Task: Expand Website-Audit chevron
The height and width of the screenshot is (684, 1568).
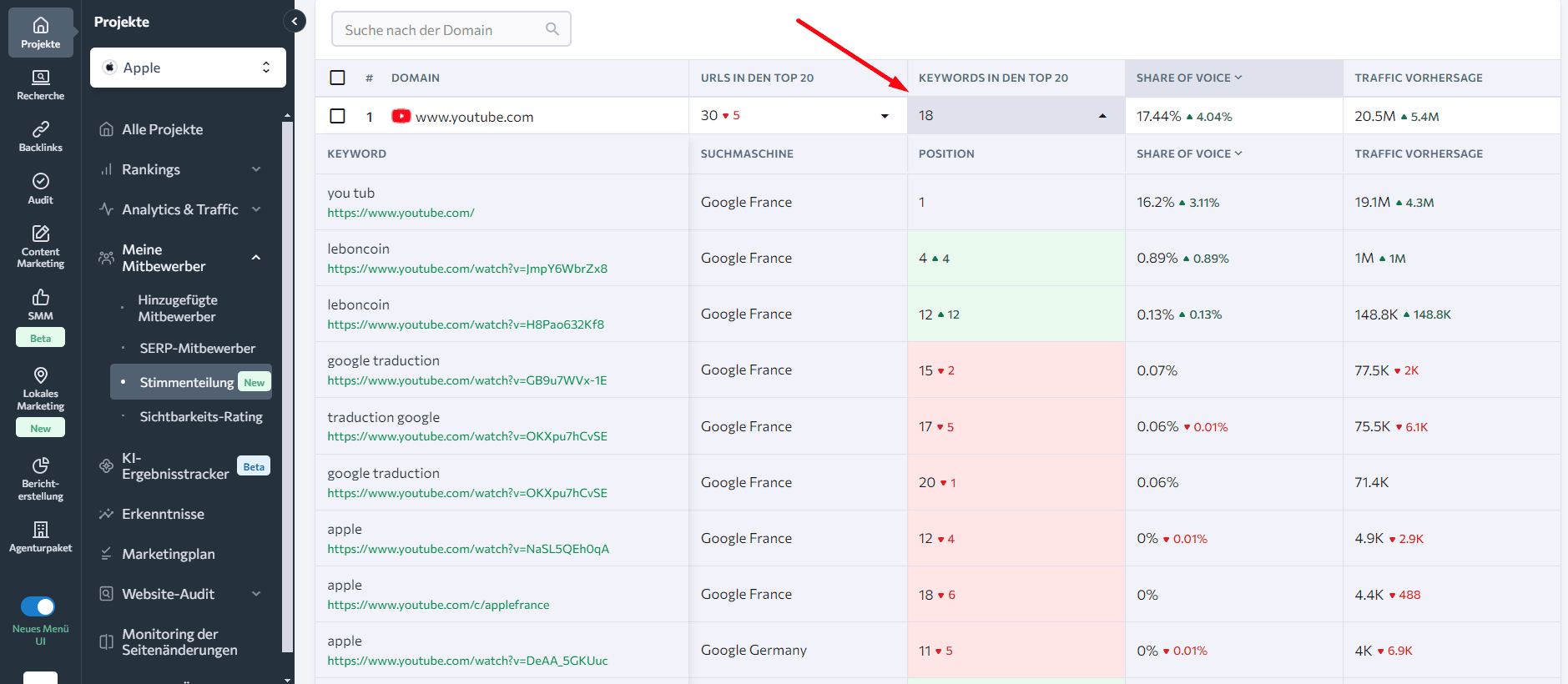Action: click(x=256, y=594)
